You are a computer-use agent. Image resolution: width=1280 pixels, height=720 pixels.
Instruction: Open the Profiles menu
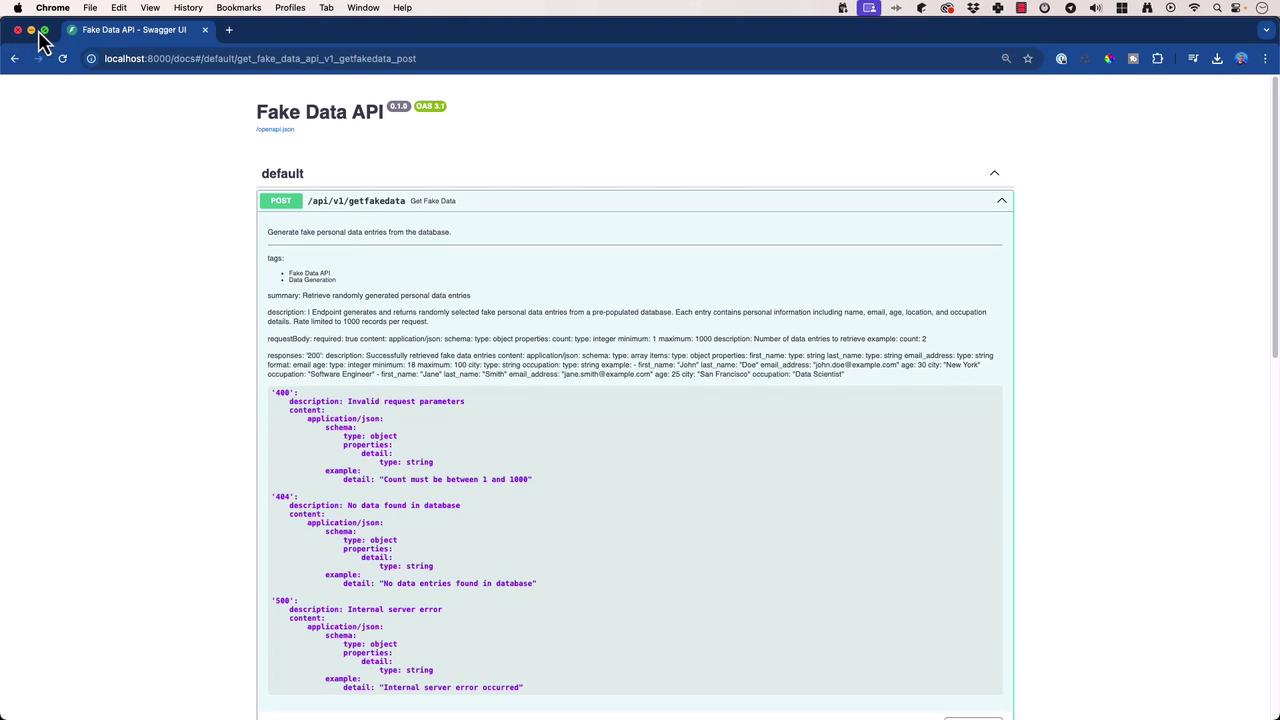coord(290,8)
